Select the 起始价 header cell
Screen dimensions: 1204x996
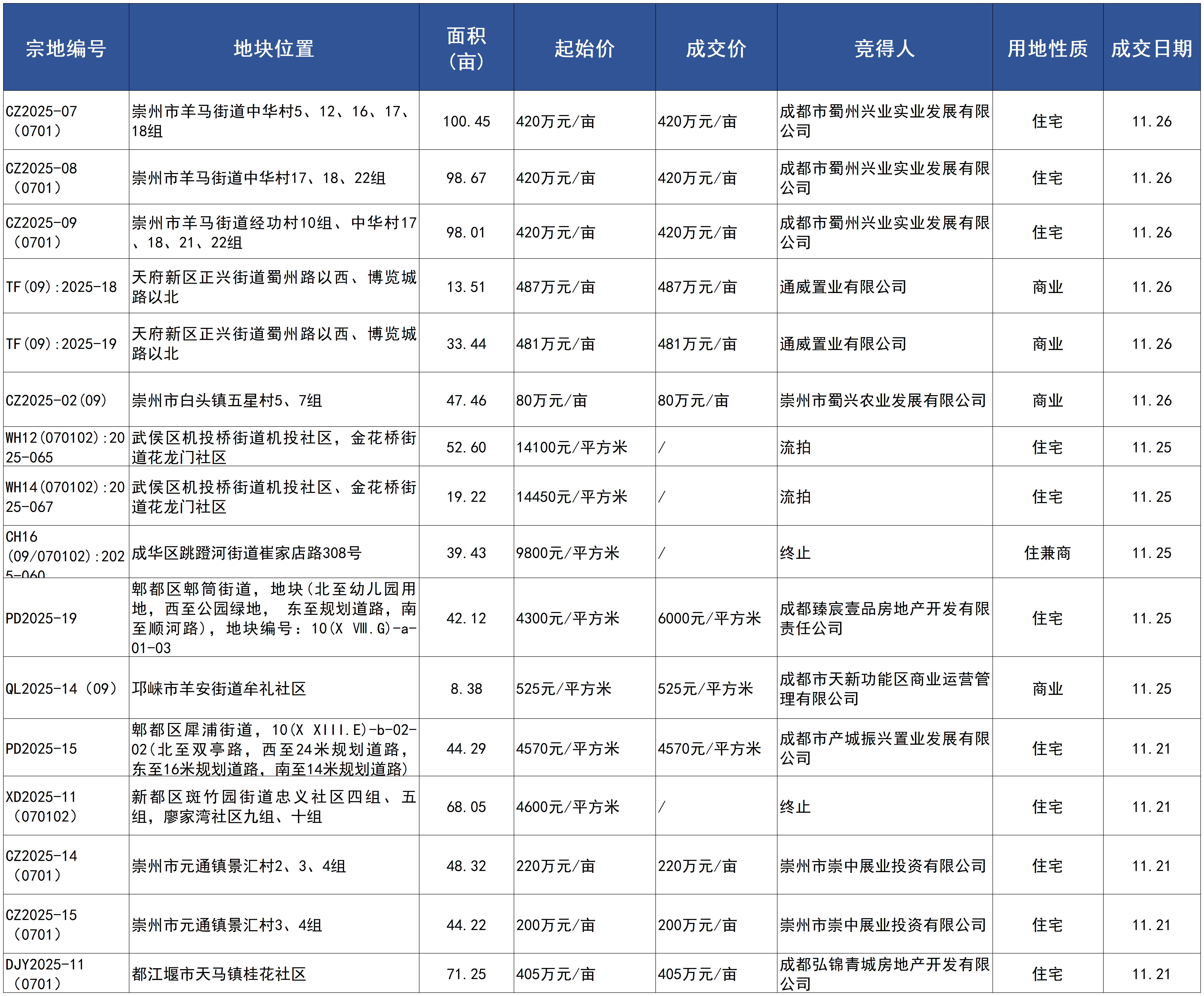pos(584,48)
